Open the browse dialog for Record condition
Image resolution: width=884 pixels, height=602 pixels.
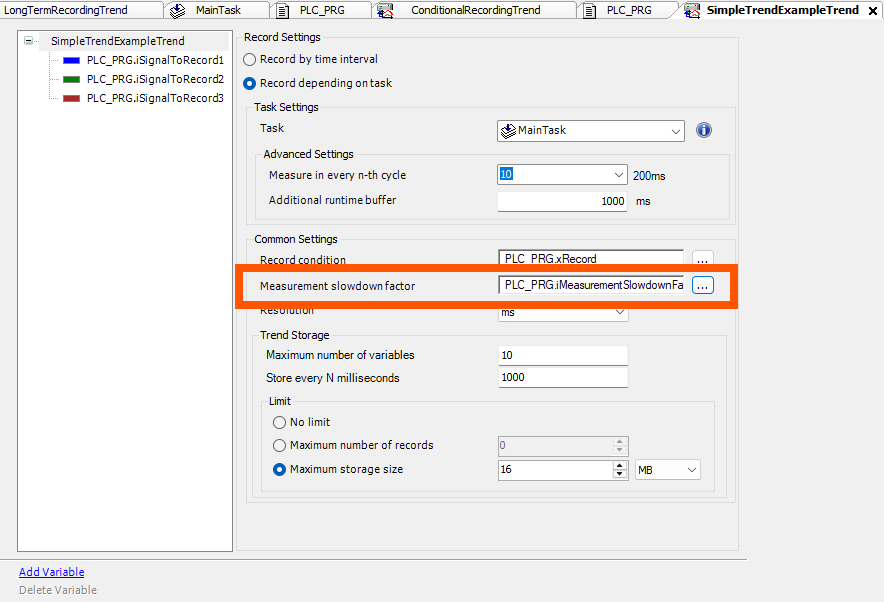[702, 258]
